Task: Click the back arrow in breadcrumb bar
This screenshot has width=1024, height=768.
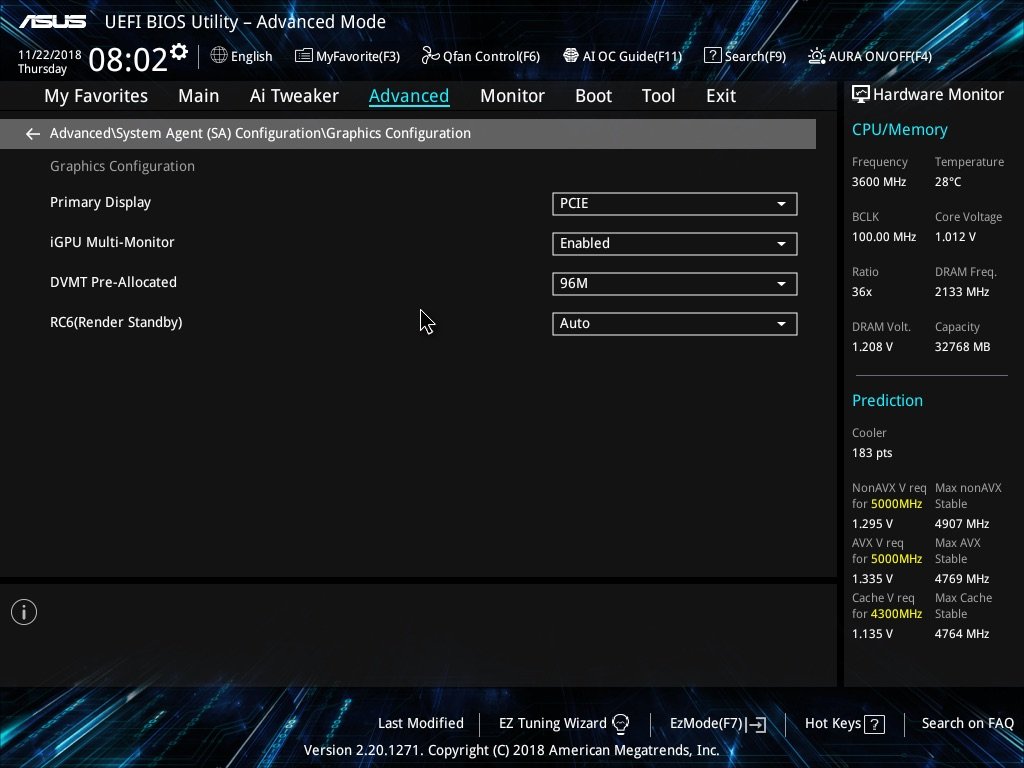Action: pyautogui.click(x=33, y=134)
